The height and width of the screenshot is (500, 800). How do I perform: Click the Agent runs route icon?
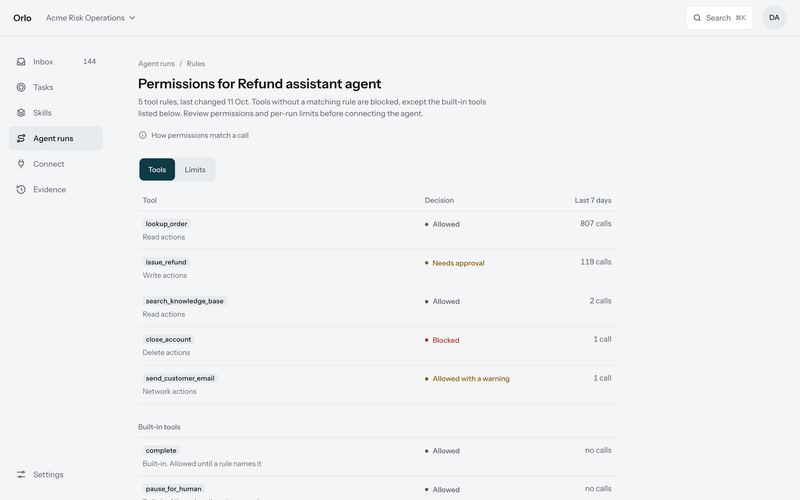21,138
